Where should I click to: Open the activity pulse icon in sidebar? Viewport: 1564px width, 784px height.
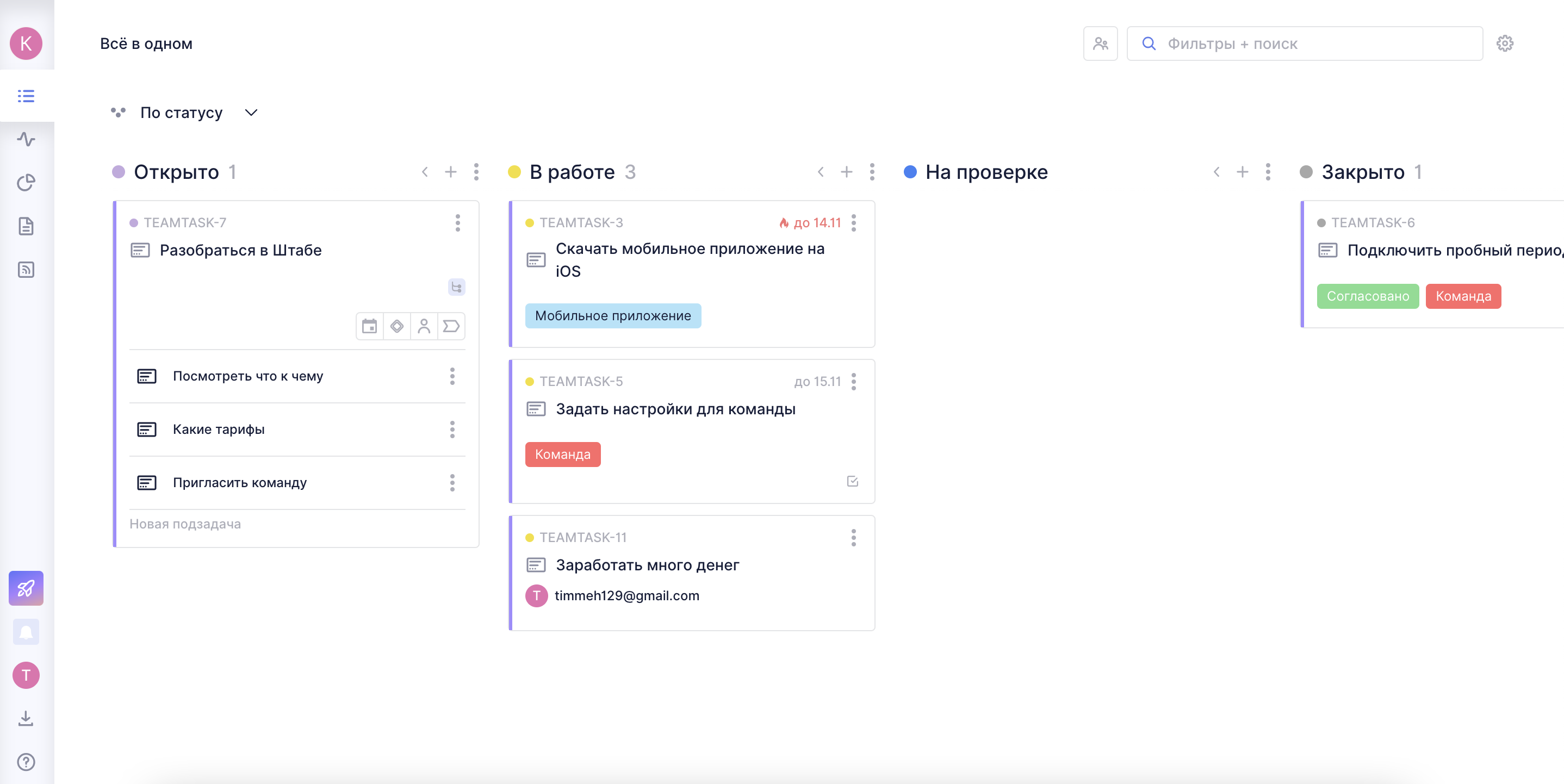[26, 140]
